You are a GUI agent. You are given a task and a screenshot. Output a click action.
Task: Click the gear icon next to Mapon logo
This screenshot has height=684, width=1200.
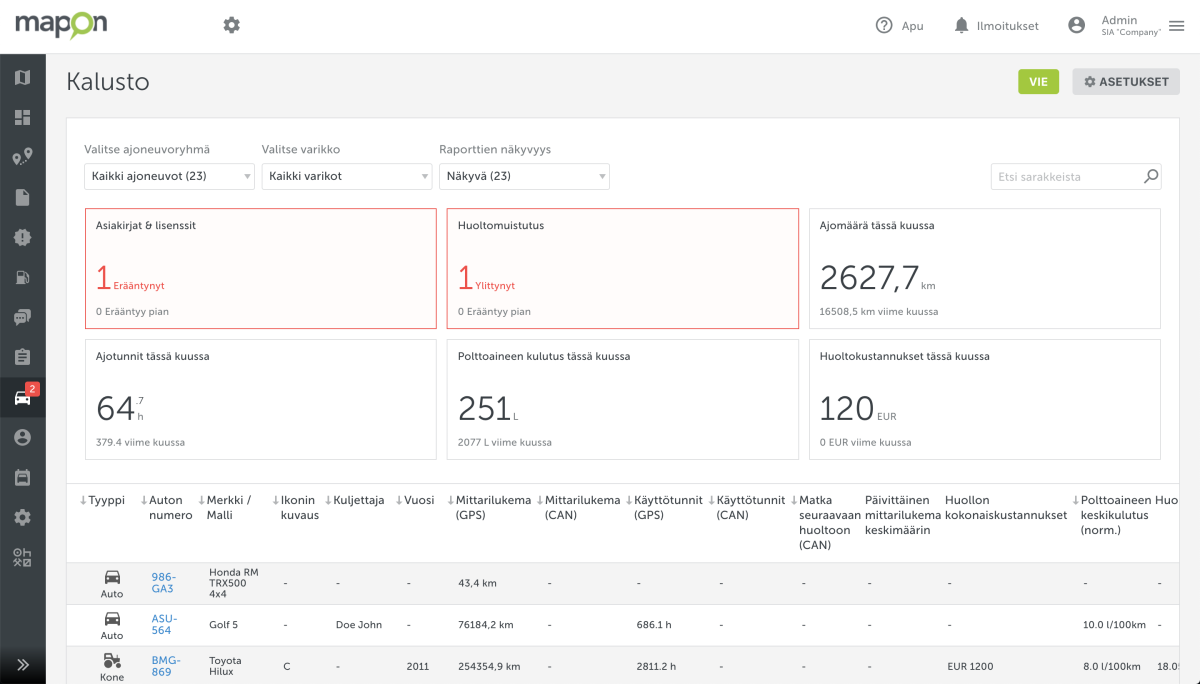[x=232, y=25]
